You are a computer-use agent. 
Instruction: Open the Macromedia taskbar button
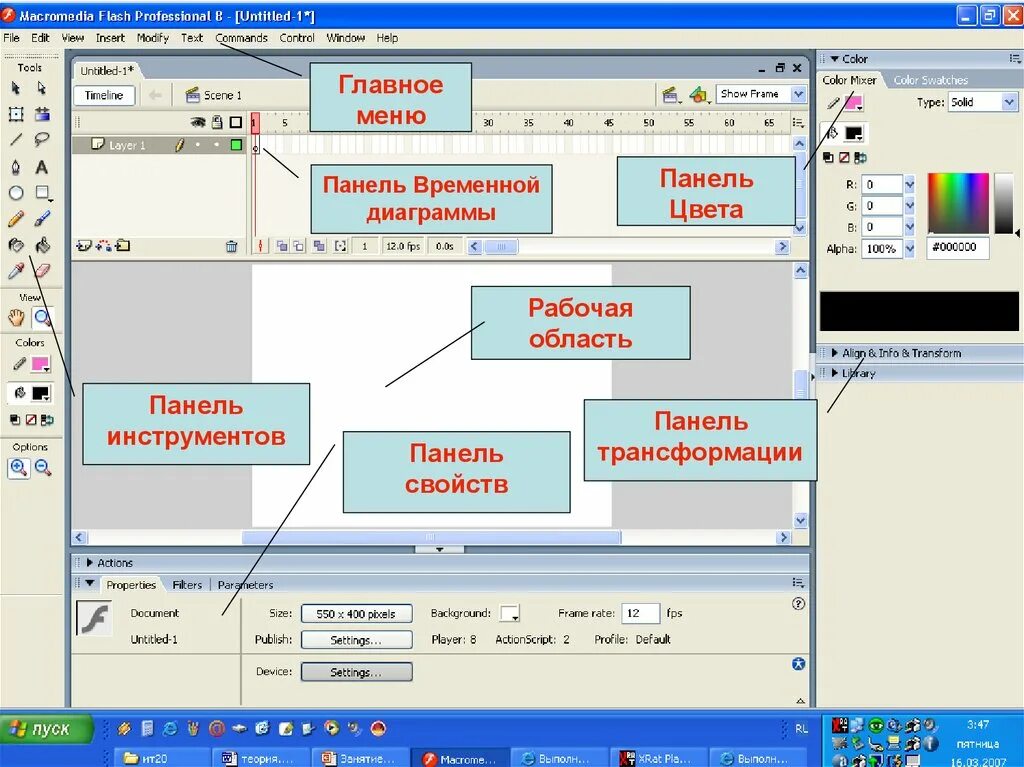click(460, 759)
